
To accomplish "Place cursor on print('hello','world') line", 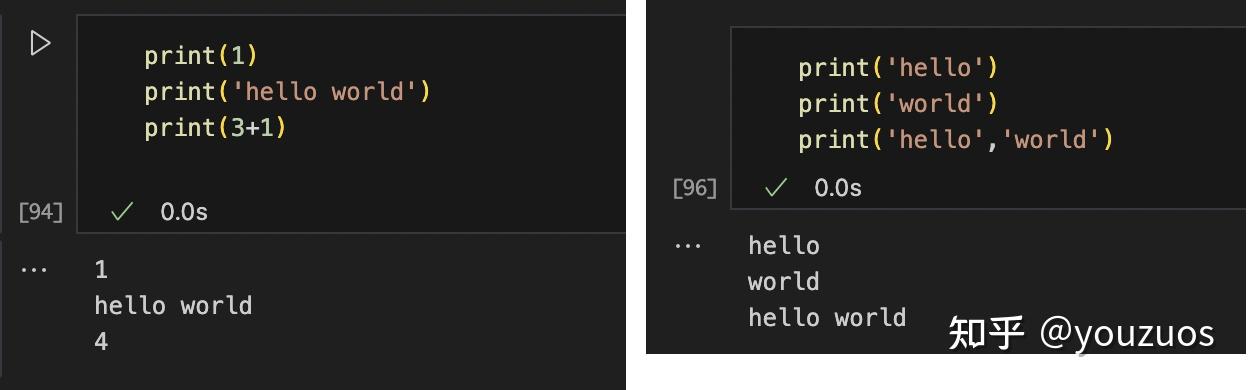I will (955, 140).
